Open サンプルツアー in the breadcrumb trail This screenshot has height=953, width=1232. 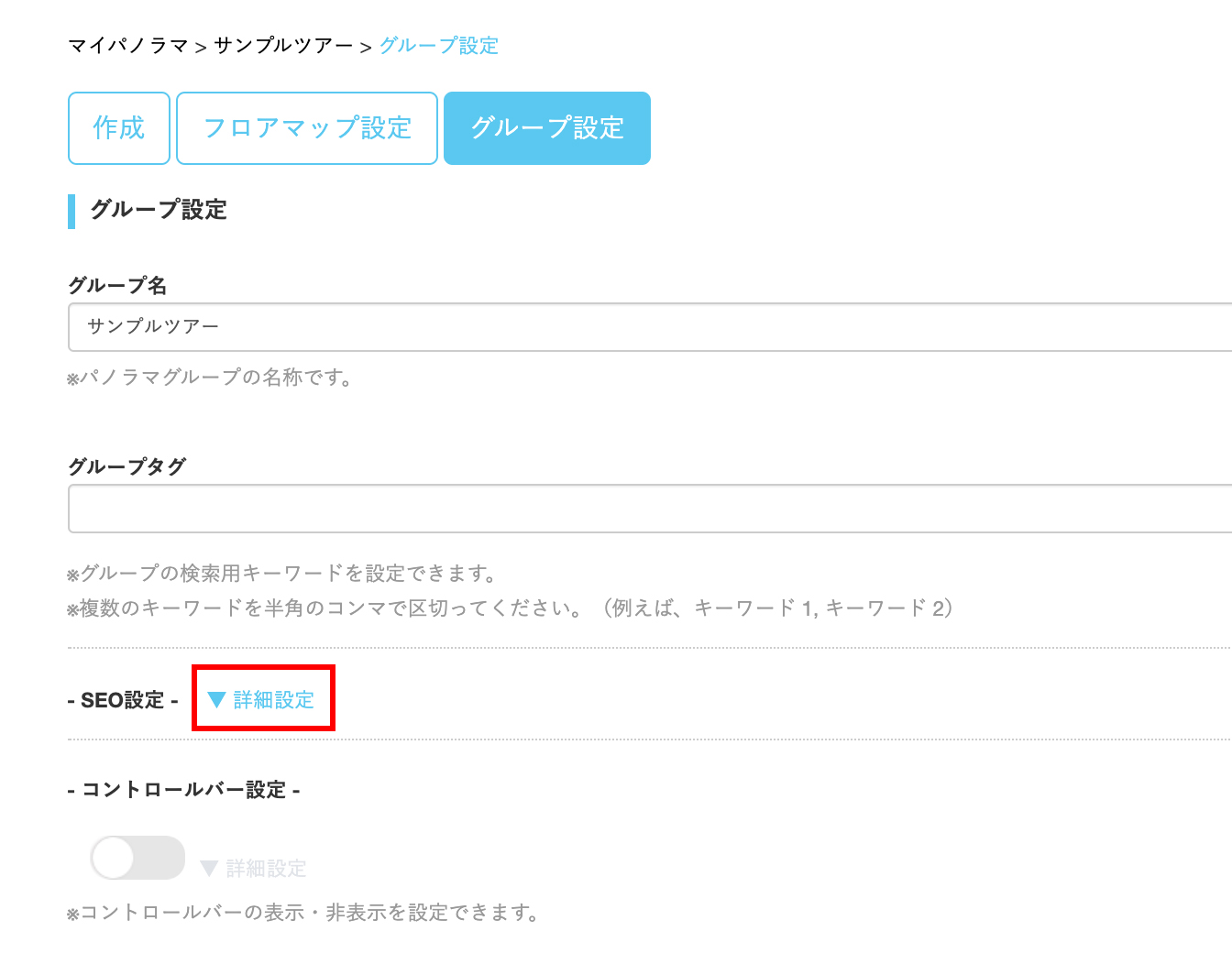coord(283,46)
